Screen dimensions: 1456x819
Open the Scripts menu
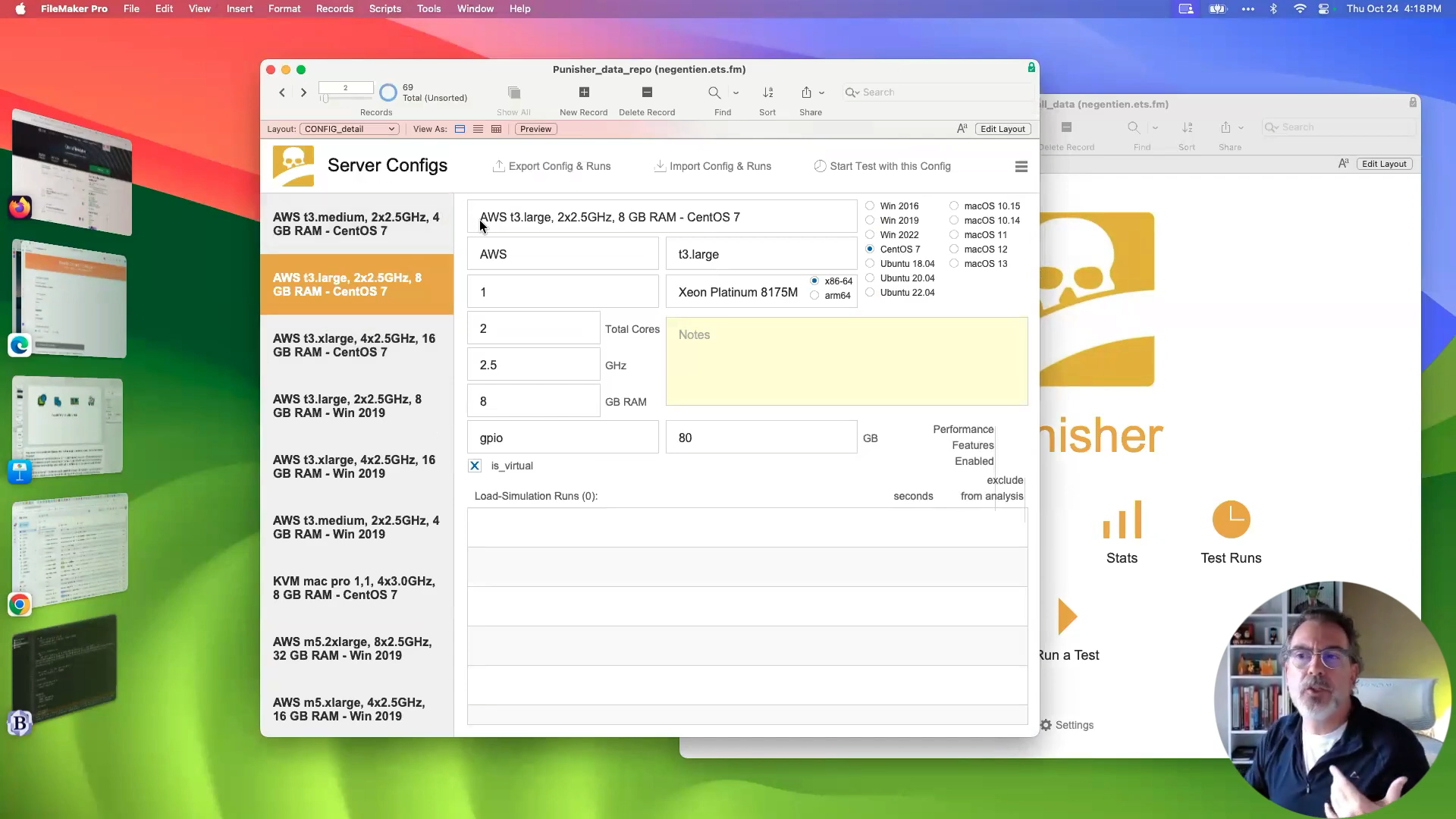tap(385, 9)
